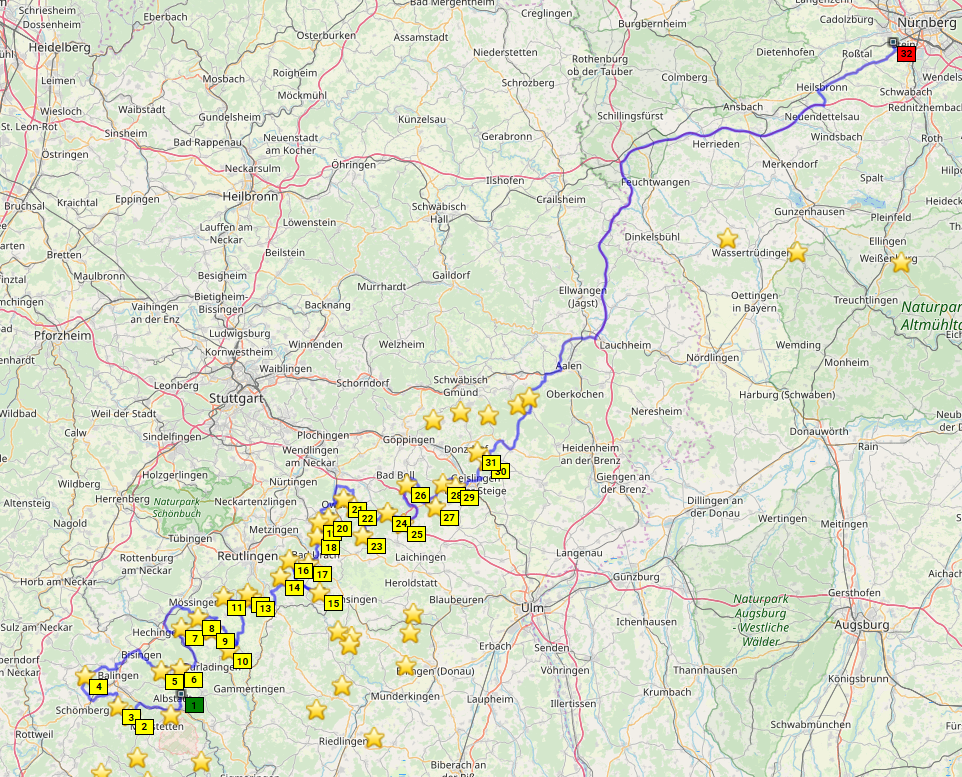Click yellow waypoint marker 4 near Balingen
The height and width of the screenshot is (777, 962).
98,686
